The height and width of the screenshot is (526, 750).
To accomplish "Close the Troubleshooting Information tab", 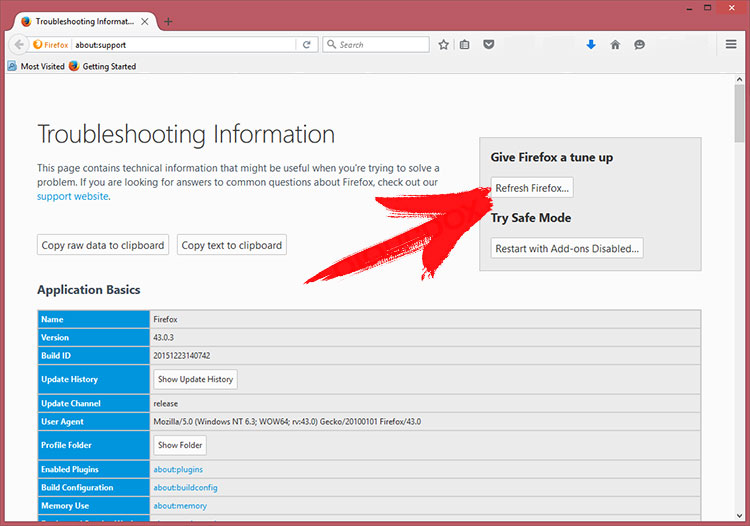I will (144, 22).
